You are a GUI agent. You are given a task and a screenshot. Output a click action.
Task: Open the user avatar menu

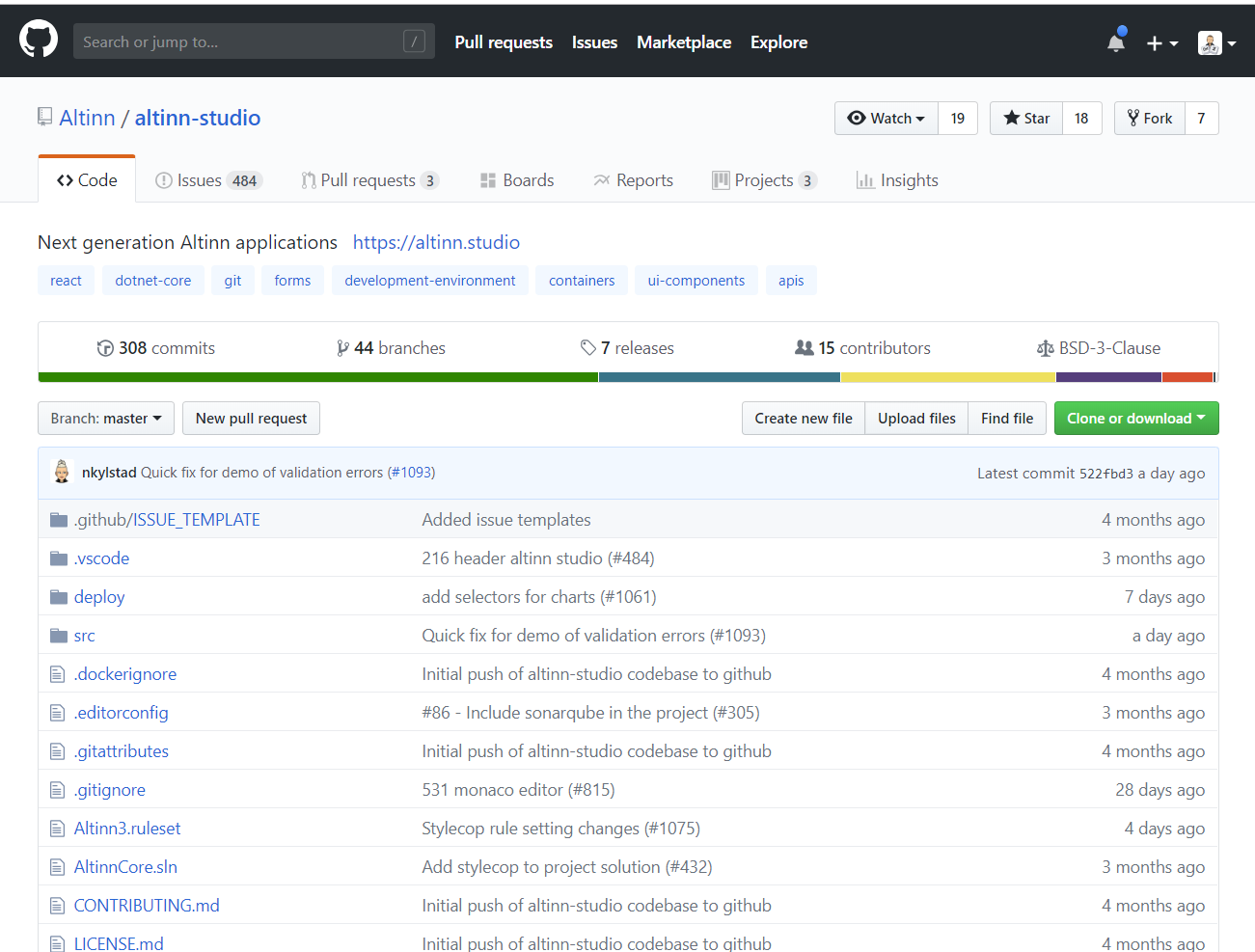[x=1216, y=42]
